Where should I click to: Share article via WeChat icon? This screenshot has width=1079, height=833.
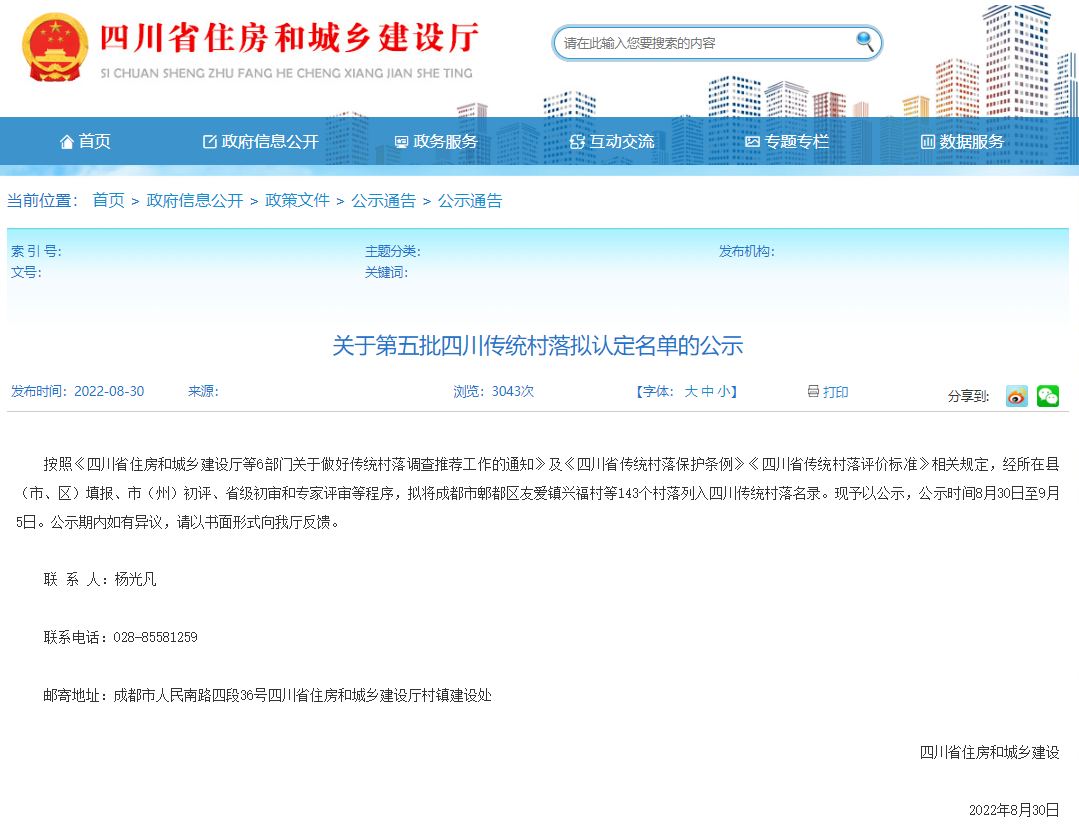point(1047,396)
